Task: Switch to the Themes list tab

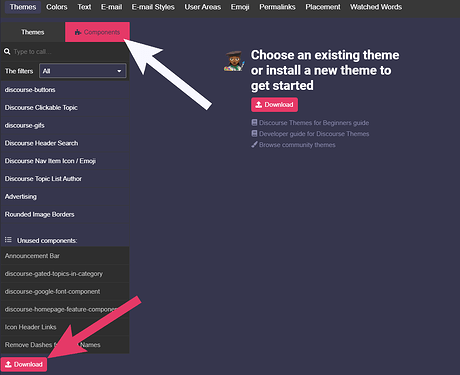Action: point(33,32)
